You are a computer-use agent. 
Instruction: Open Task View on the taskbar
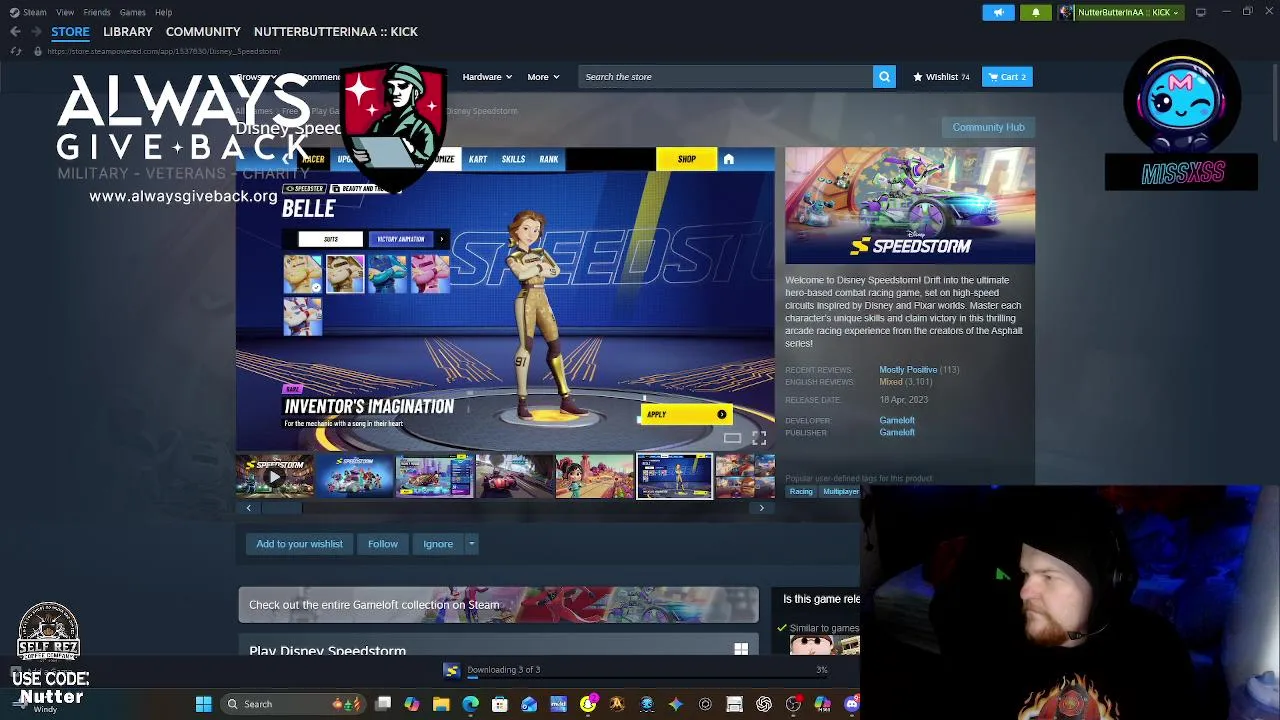(383, 704)
